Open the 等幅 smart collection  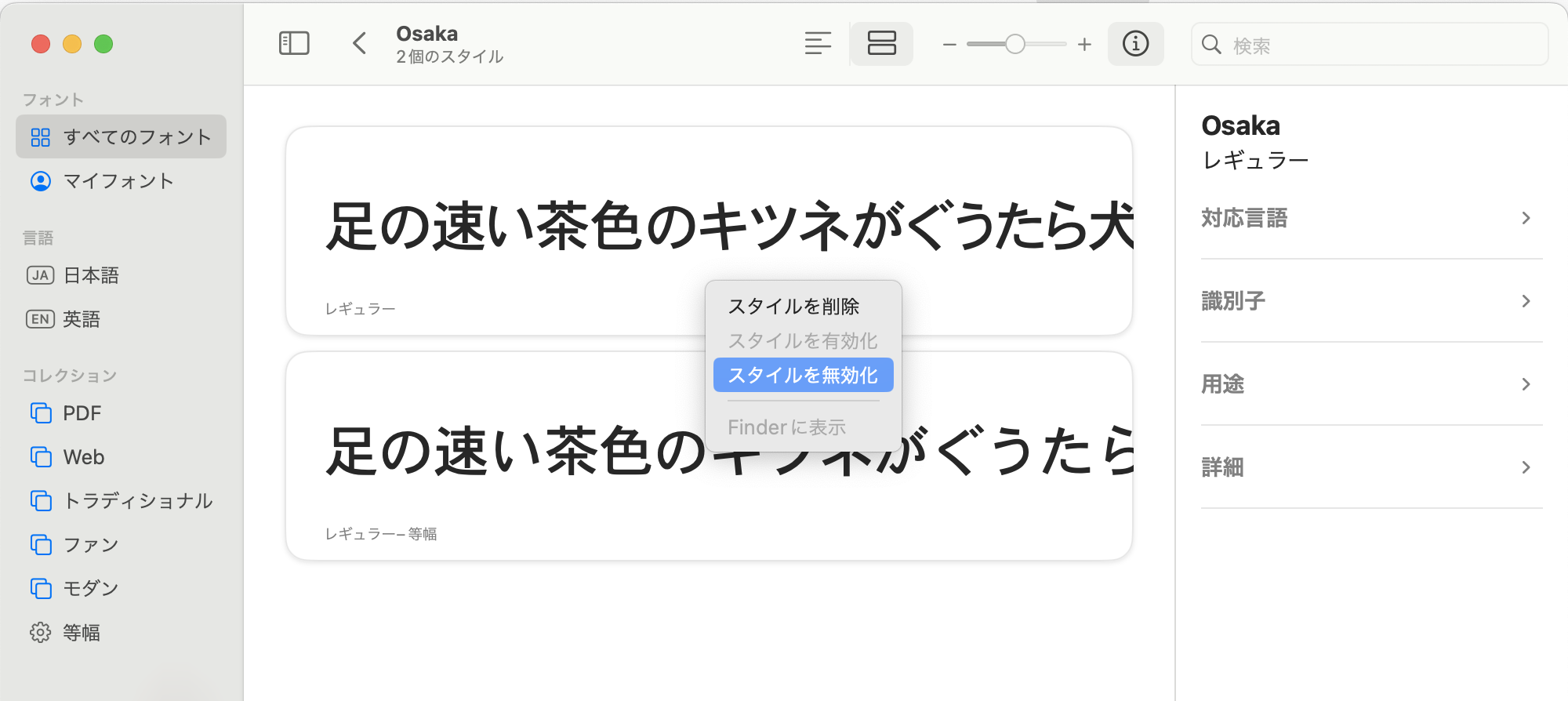coord(121,633)
